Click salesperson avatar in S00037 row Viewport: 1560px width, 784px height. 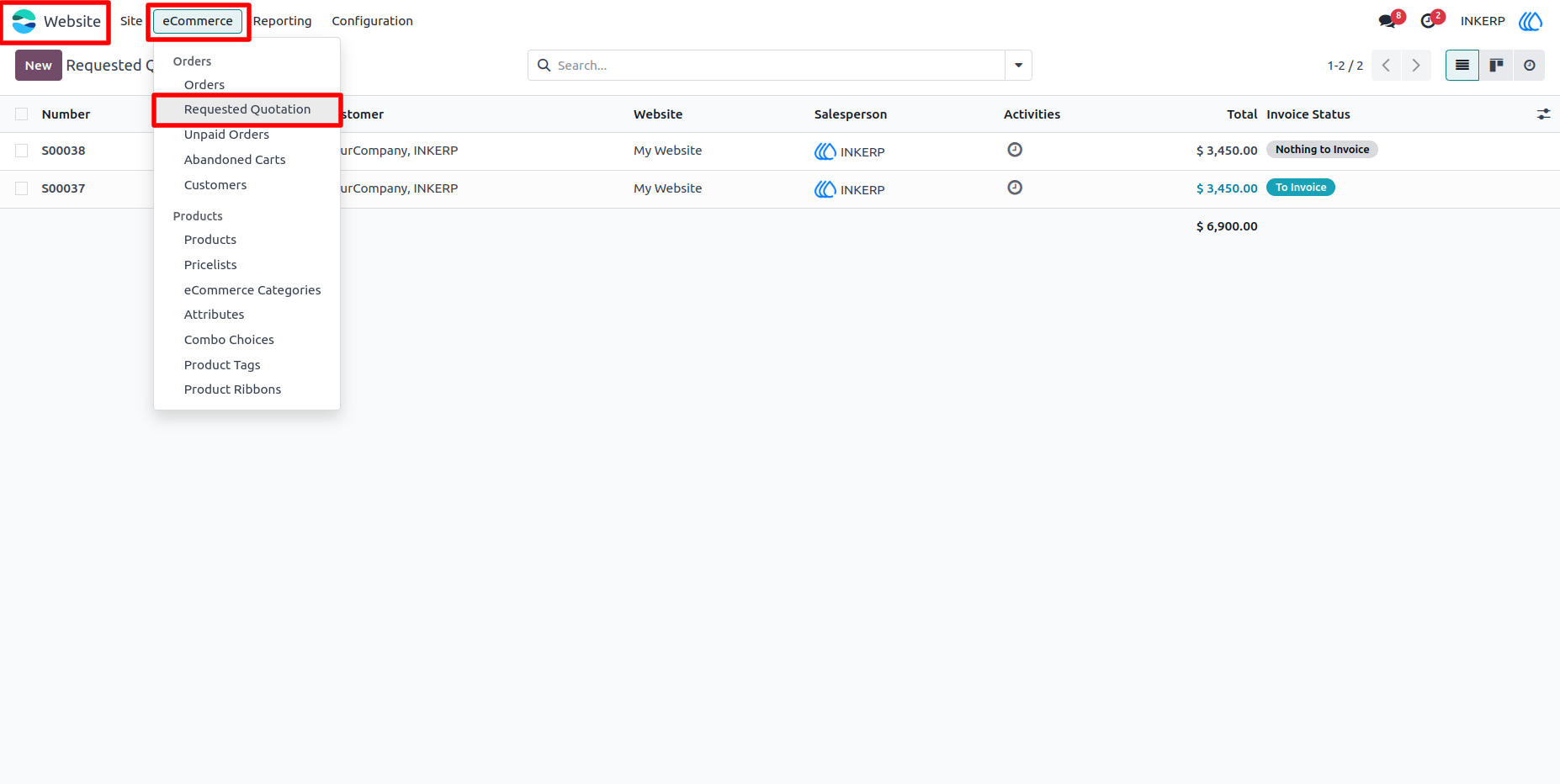click(x=825, y=189)
